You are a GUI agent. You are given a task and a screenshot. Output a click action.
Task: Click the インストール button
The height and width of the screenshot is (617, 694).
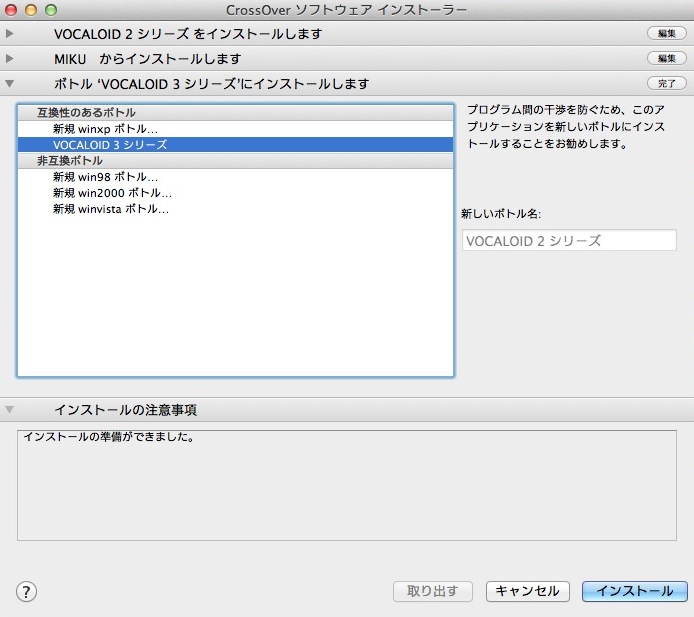[x=635, y=591]
